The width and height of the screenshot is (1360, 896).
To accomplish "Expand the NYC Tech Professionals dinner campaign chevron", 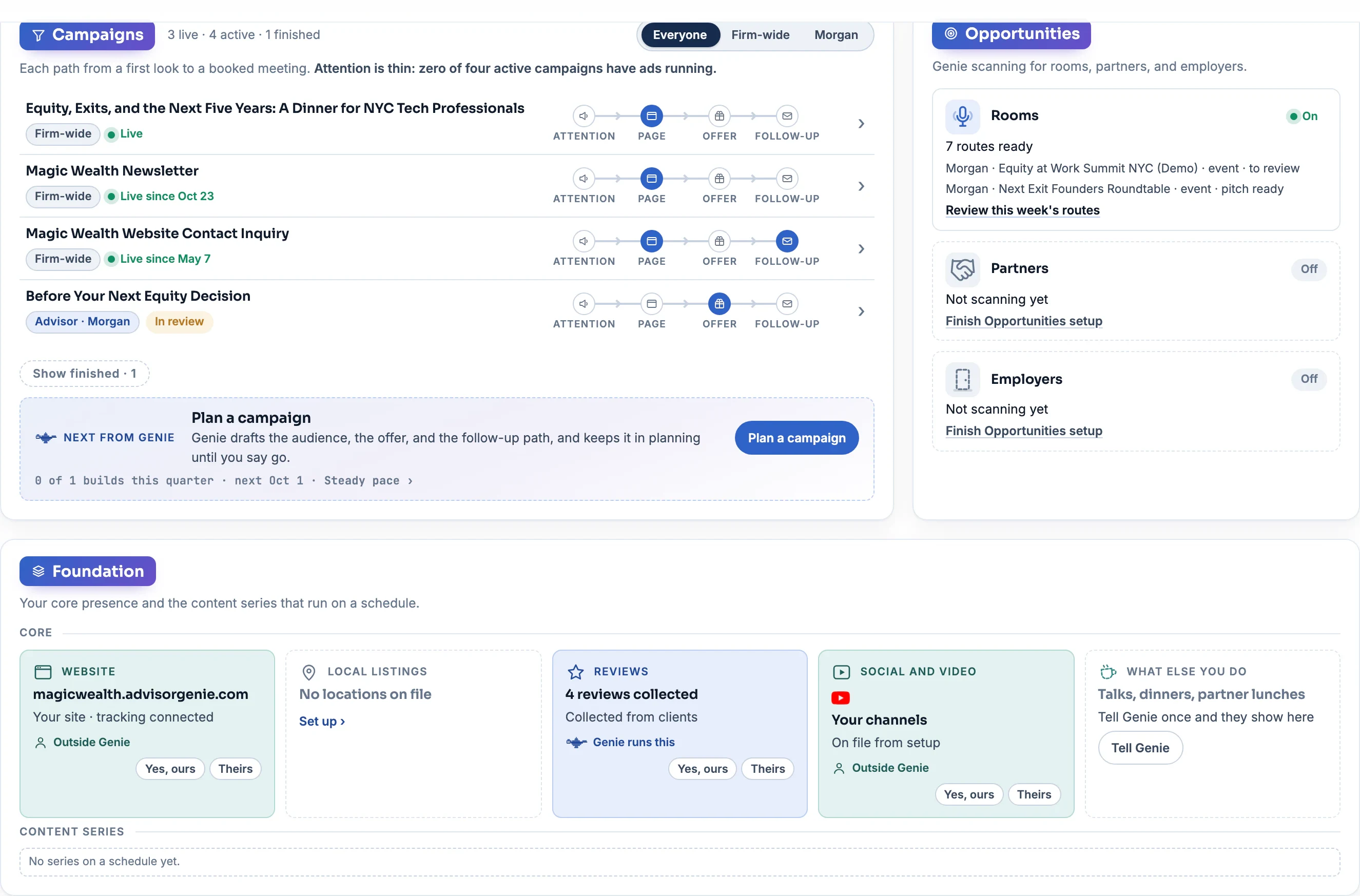I will 861,124.
